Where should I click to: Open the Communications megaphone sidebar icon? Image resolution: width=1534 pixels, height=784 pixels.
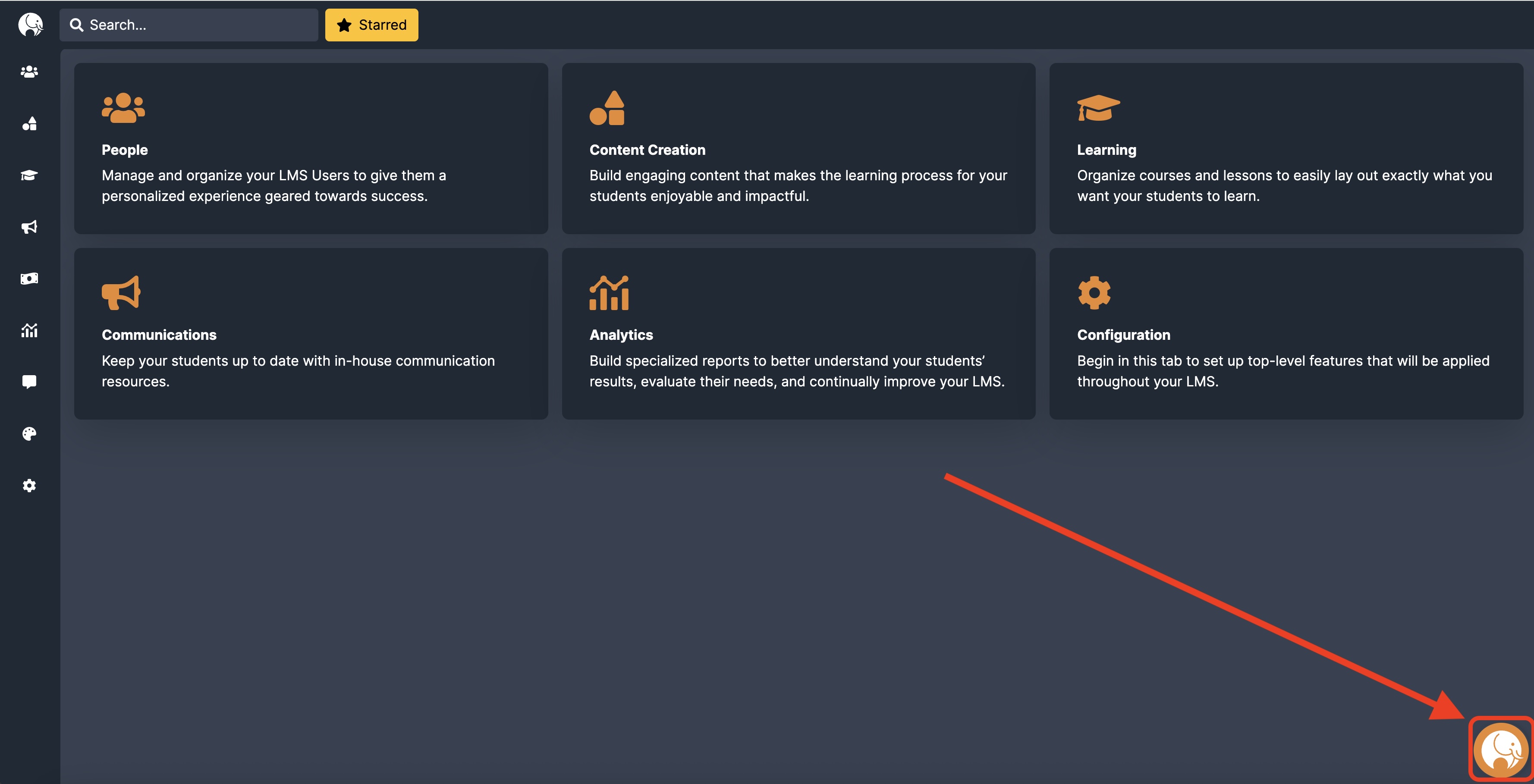(29, 227)
